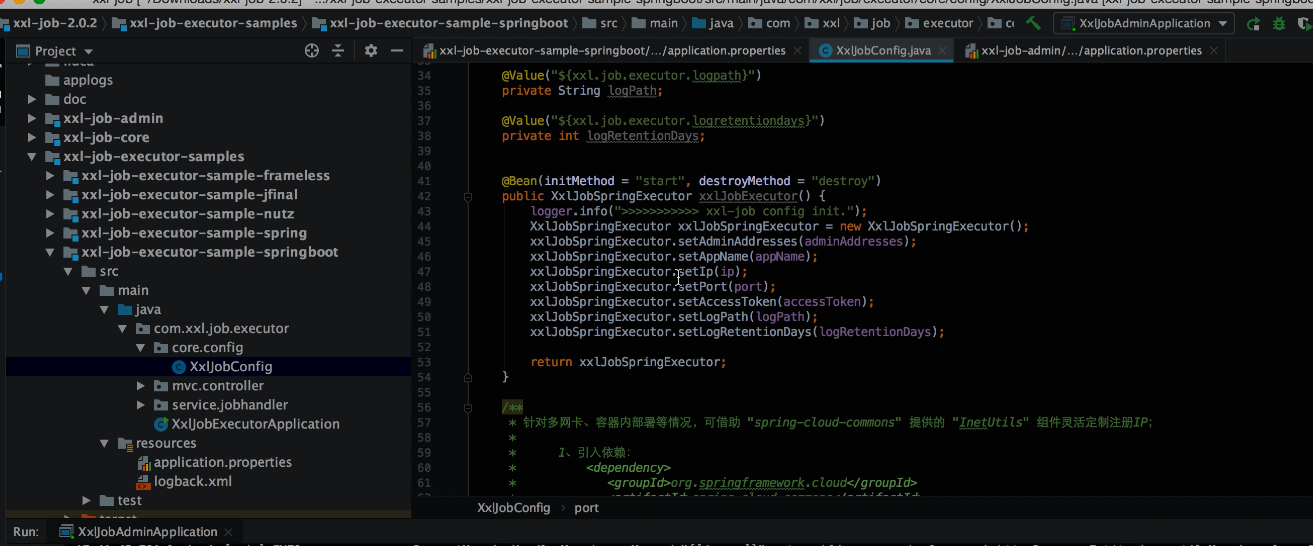The image size is (1313, 546).
Task: Hide the Project tool window with minus icon
Action: click(397, 51)
